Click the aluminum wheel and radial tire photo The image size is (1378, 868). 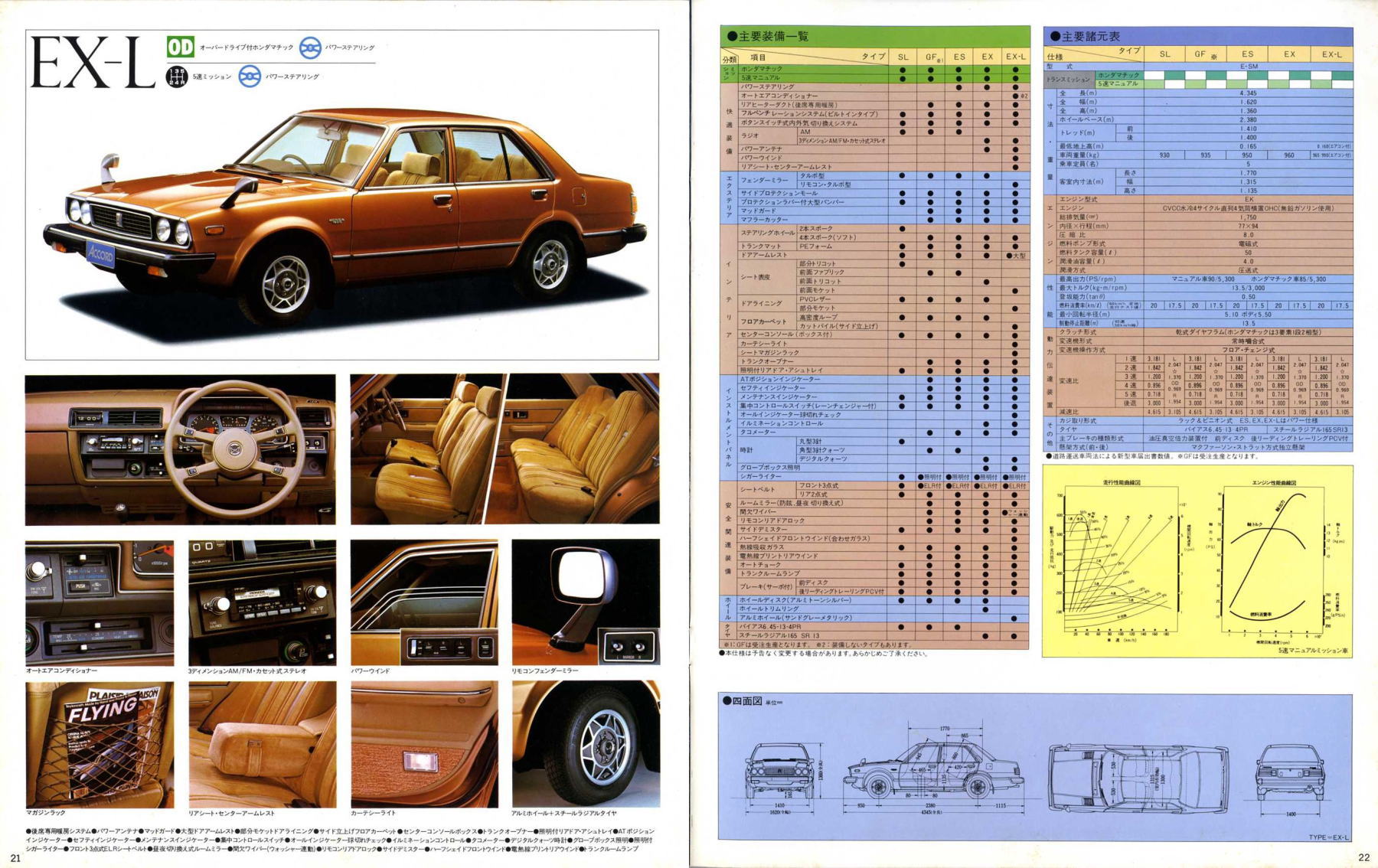(586, 744)
